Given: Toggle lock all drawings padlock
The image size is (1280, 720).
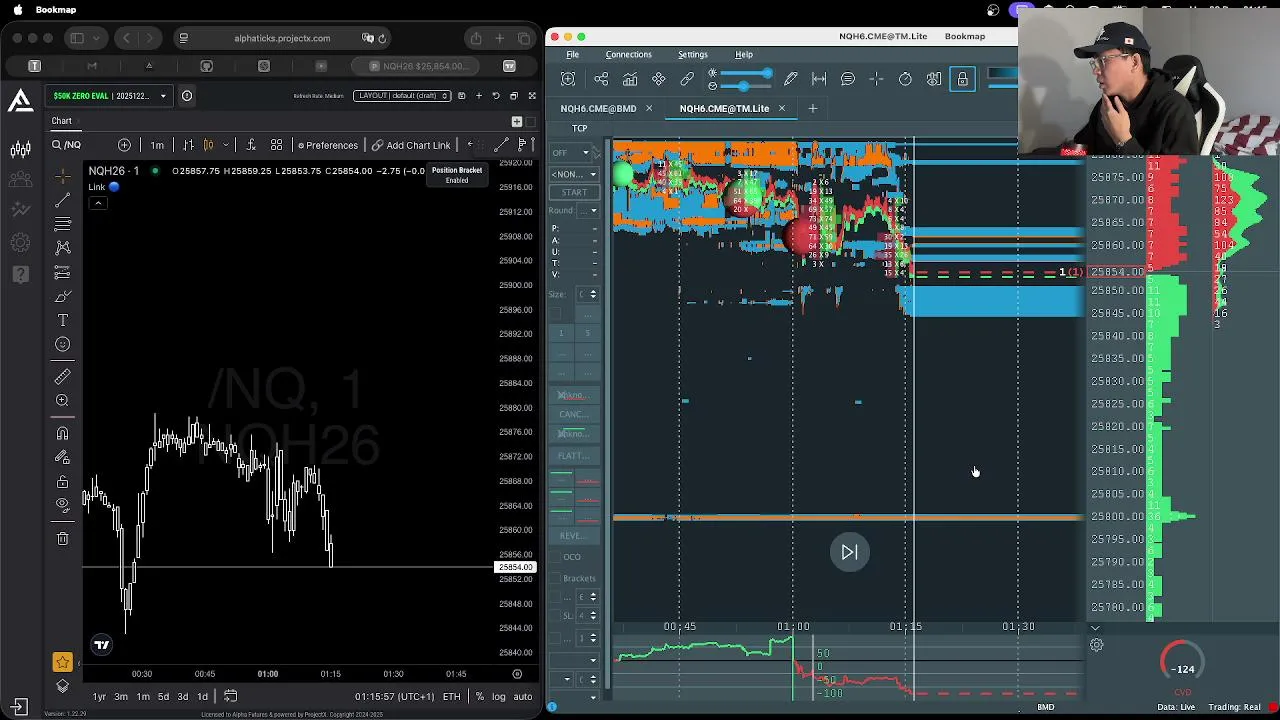Looking at the screenshot, I should pos(62,481).
